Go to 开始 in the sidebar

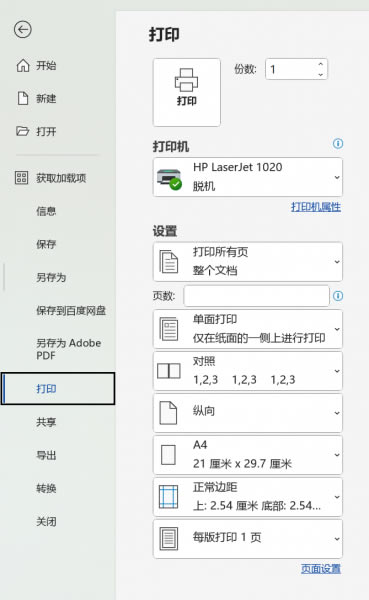(x=46, y=65)
